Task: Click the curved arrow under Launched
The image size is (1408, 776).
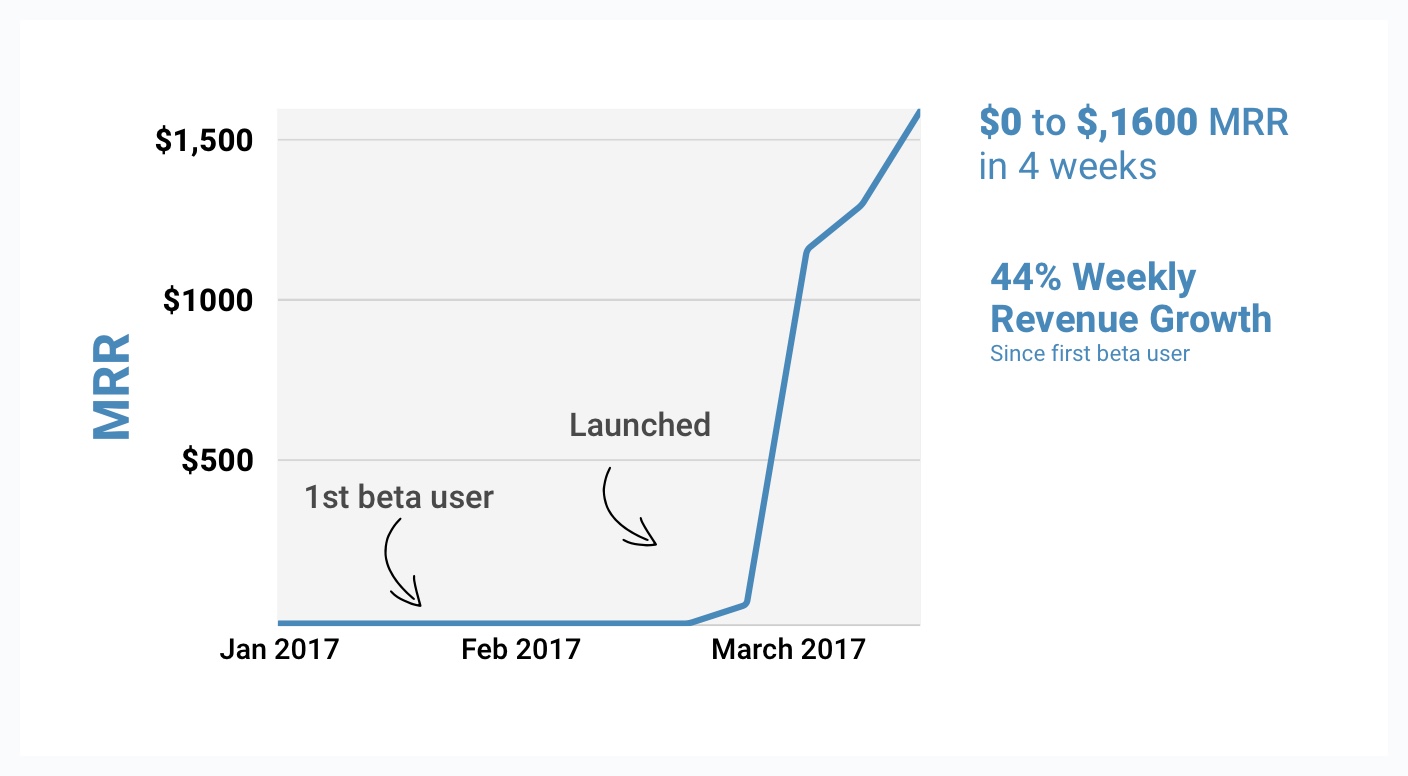Action: (x=628, y=506)
